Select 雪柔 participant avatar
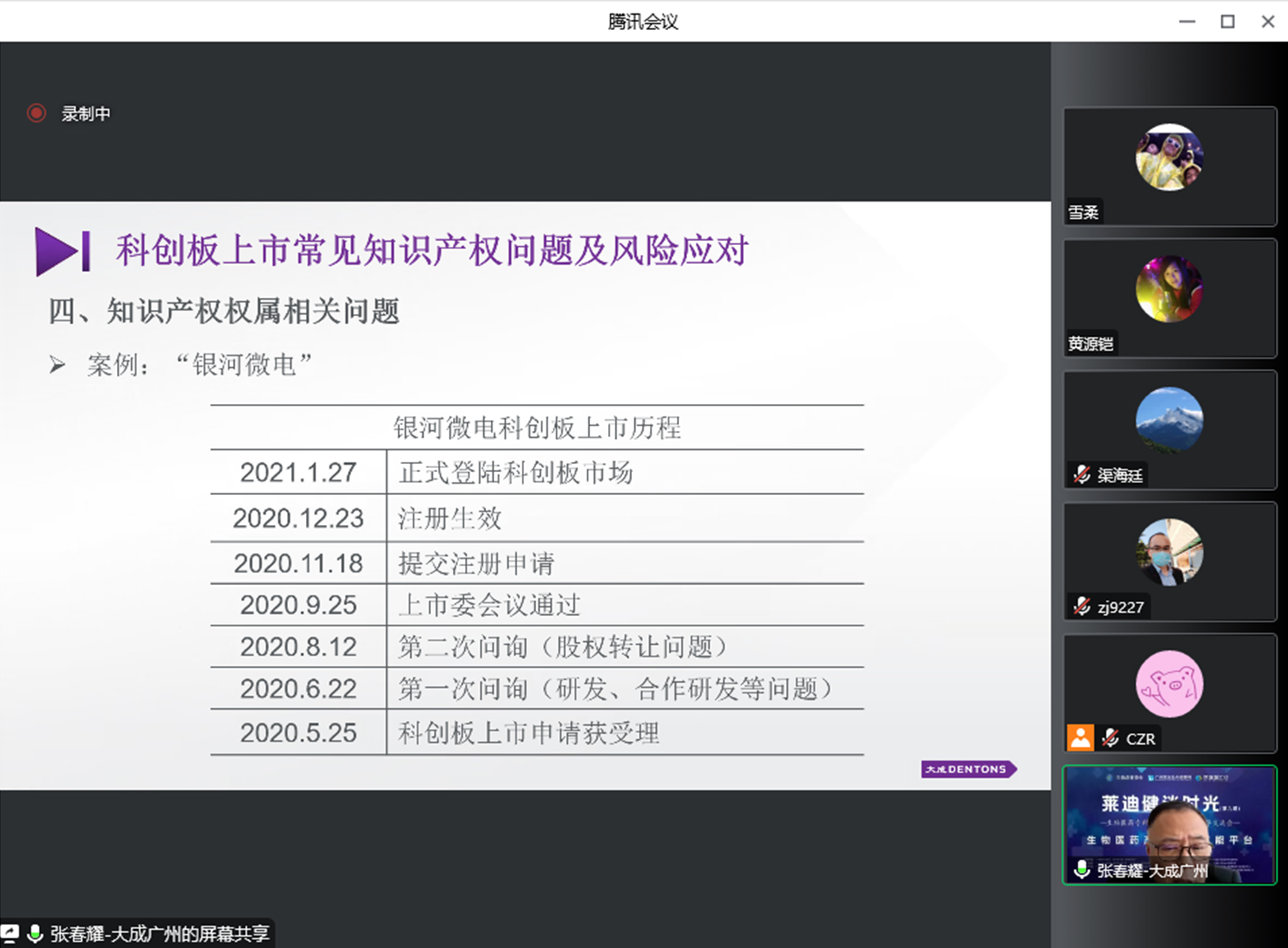The image size is (1288, 948). pyautogui.click(x=1169, y=157)
